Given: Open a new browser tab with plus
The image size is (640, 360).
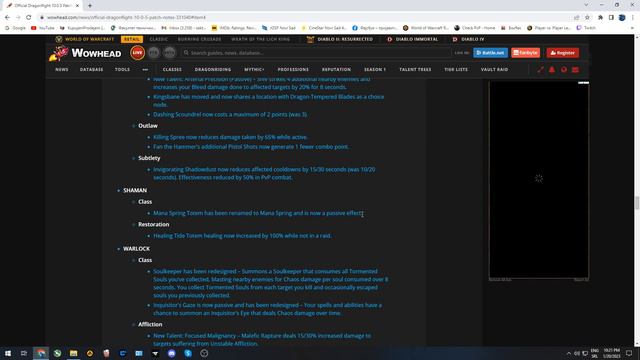Looking at the screenshot, I should (x=90, y=6).
